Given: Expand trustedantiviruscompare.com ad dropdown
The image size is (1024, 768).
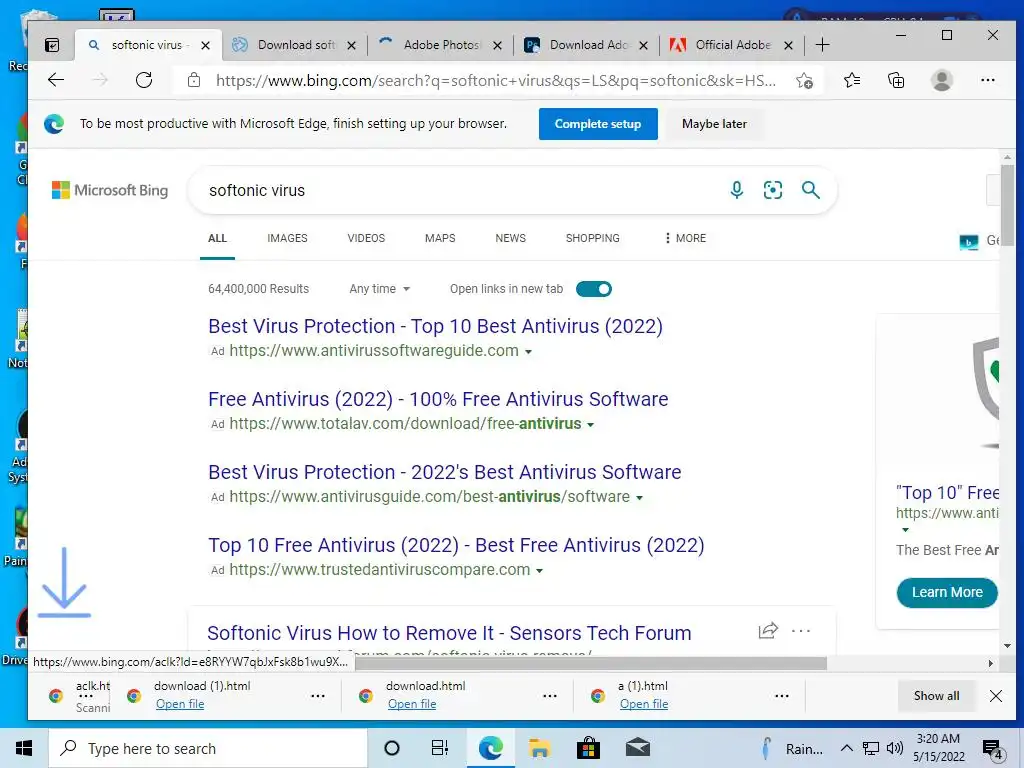Looking at the screenshot, I should pos(539,571).
